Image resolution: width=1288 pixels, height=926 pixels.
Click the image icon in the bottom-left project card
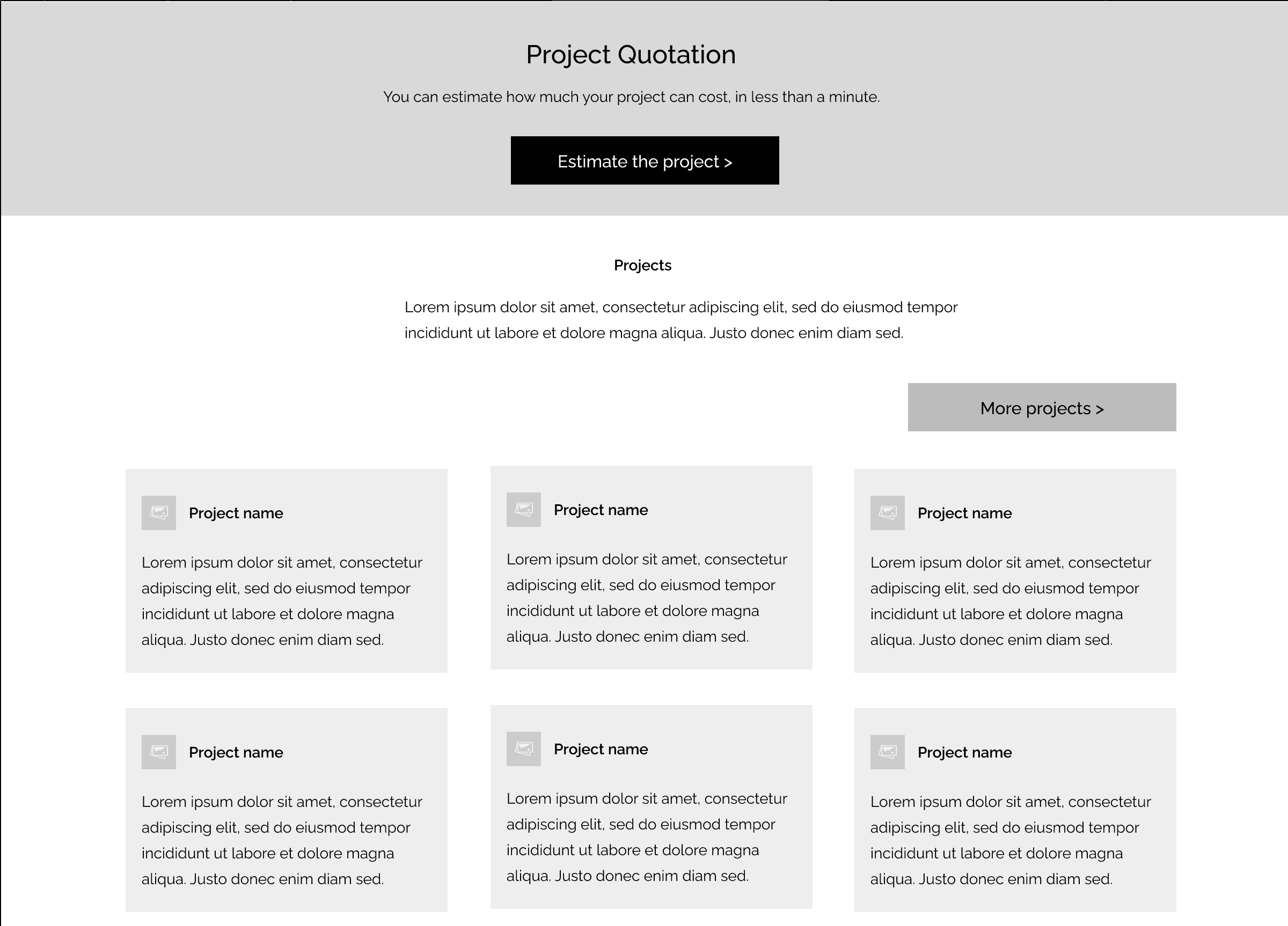158,752
